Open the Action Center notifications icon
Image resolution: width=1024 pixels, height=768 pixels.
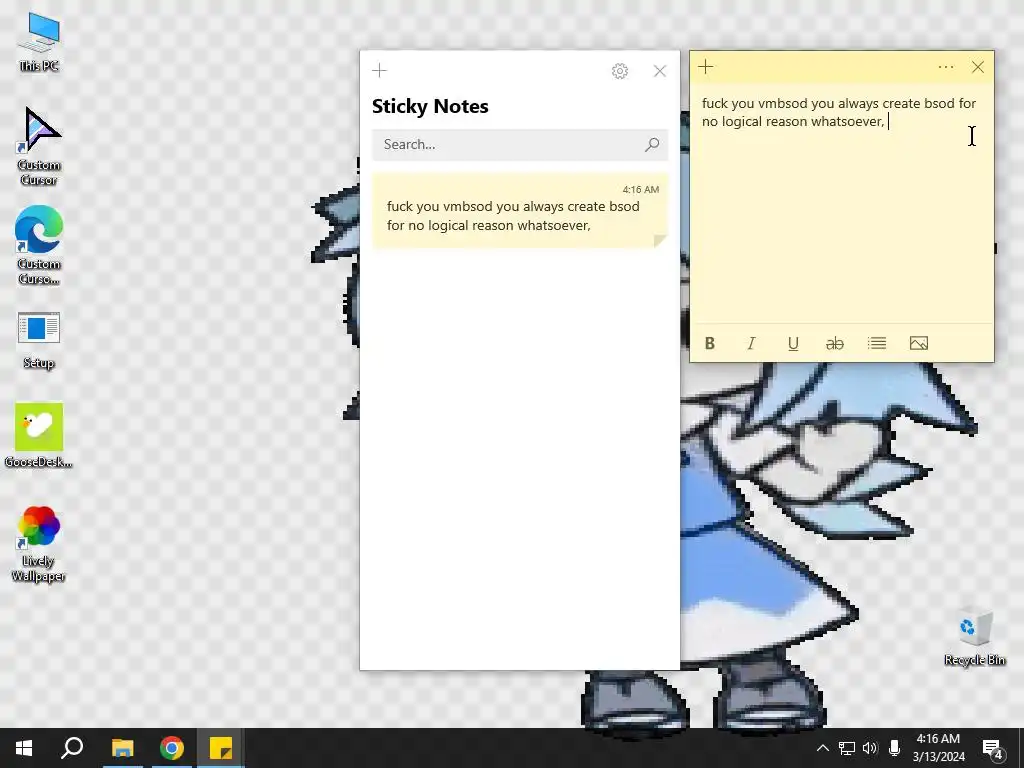click(x=993, y=749)
